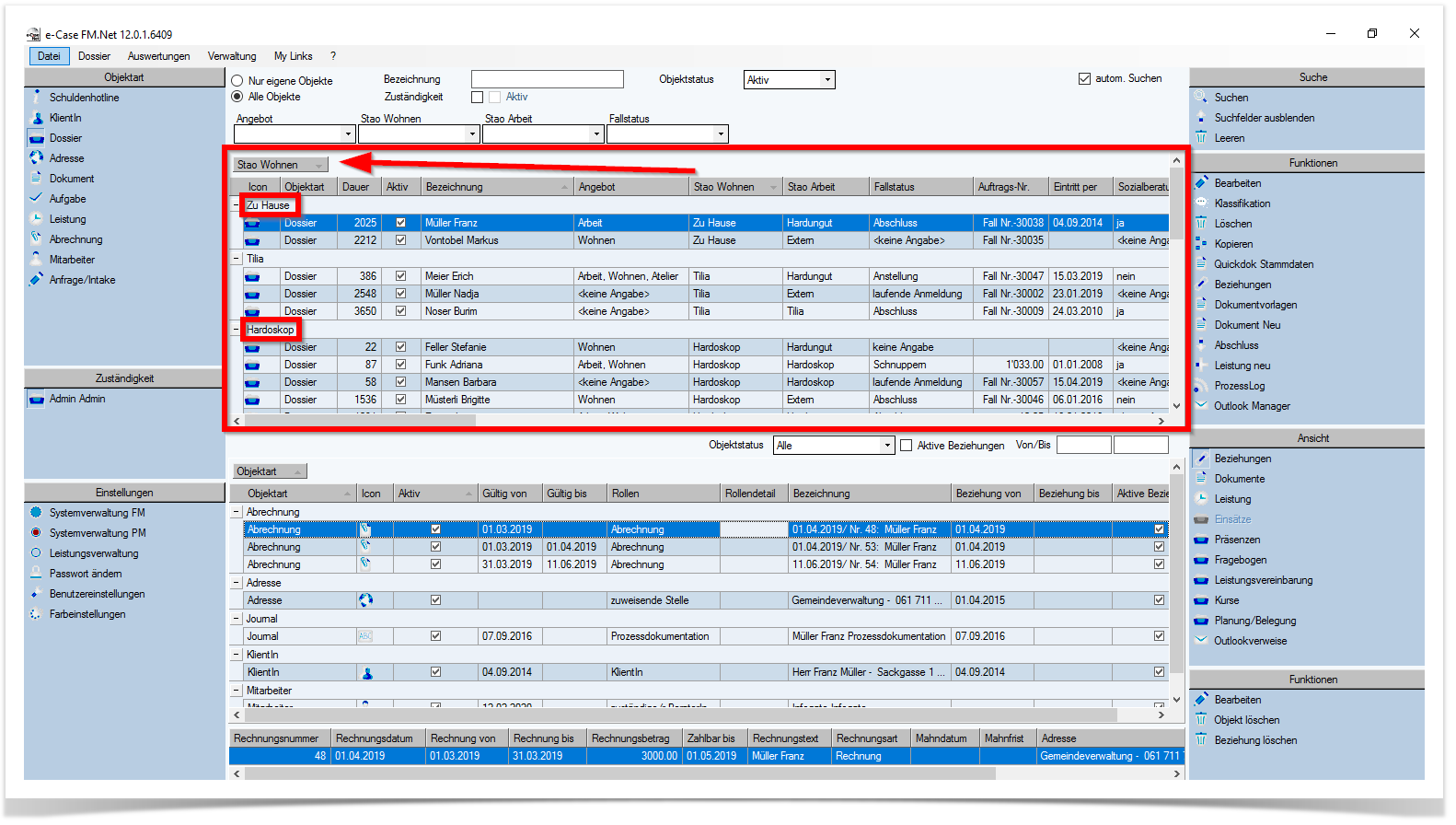
Task: Open the Anfrage/Intake icon
Action: (x=37, y=279)
